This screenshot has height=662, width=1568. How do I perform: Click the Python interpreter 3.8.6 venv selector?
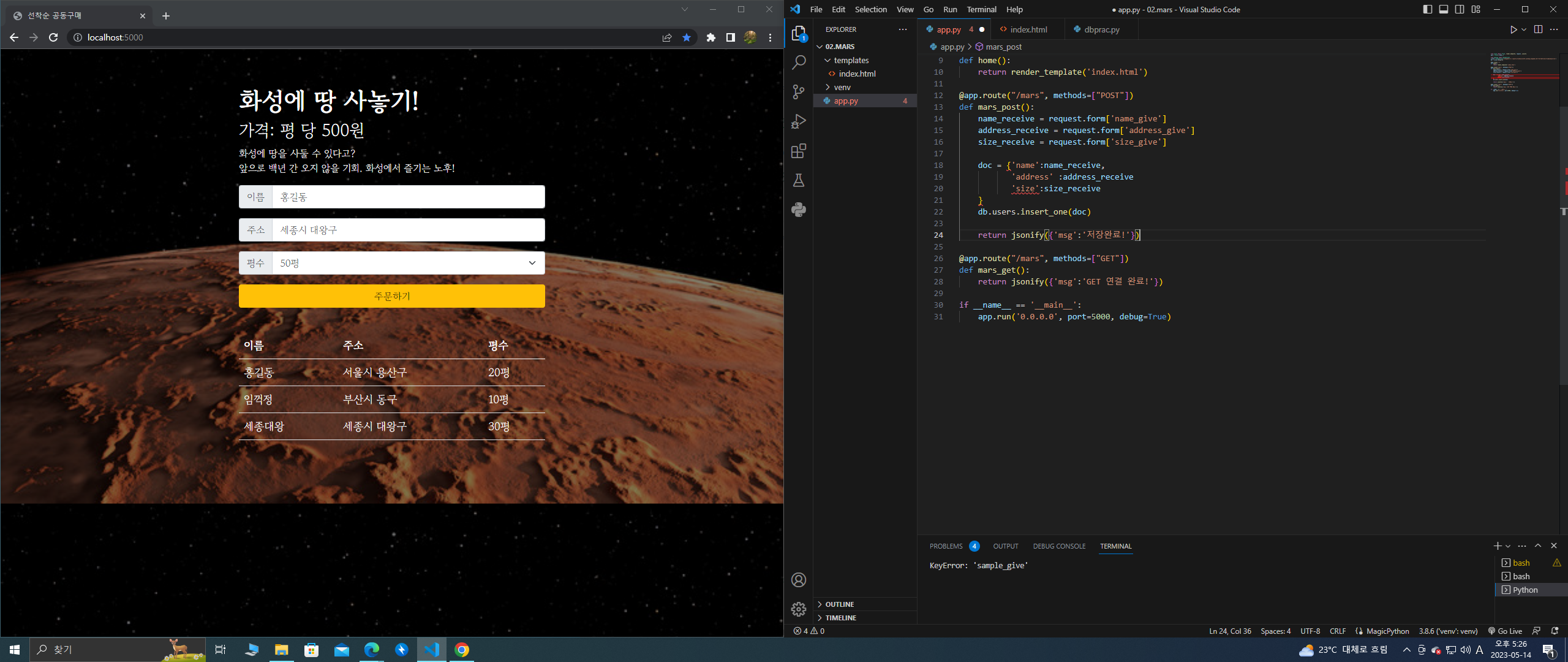pos(1448,631)
